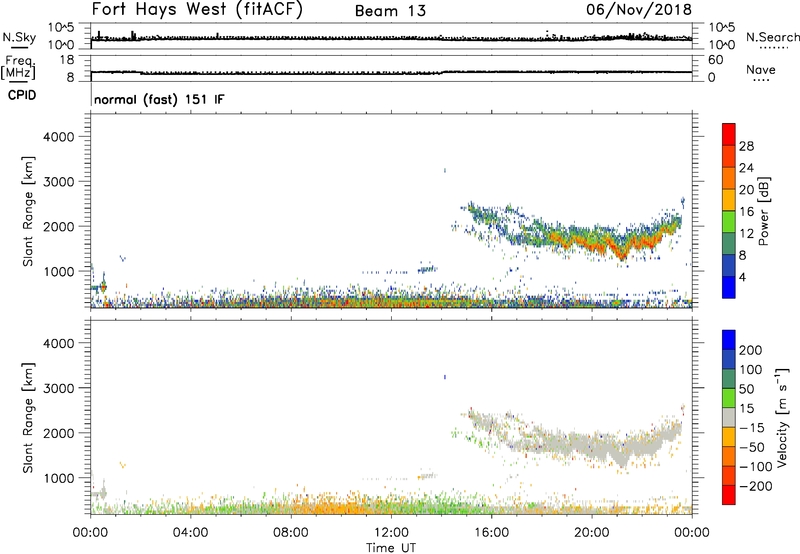Click the date '06/Nov/2018'
The height and width of the screenshot is (554, 800).
coord(639,10)
